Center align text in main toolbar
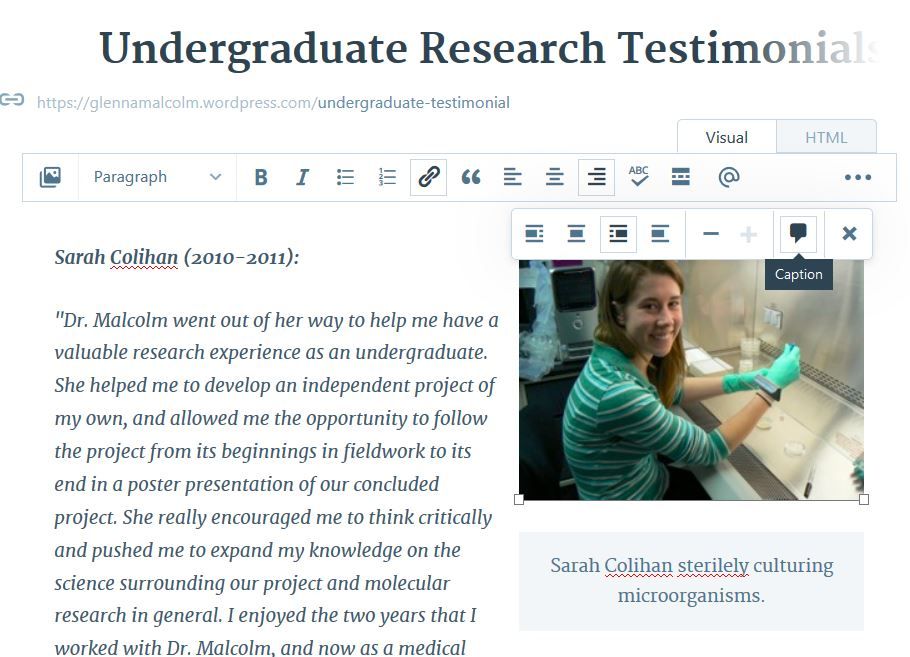910x657 pixels. pyautogui.click(x=555, y=177)
